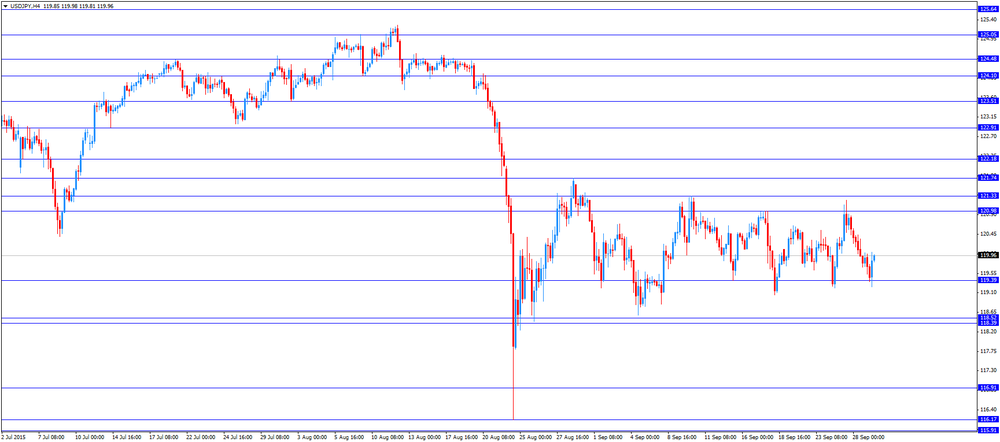This screenshot has height=442, width=1000.
Task: Click the 119.10 price scale value
Action: [x=987, y=292]
